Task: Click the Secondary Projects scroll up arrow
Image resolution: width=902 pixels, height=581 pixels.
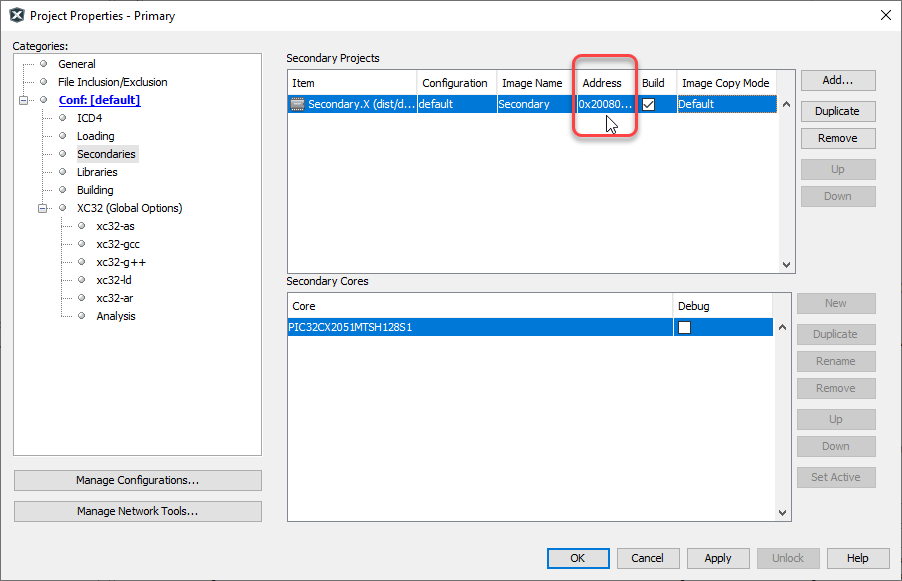Action: pyautogui.click(x=786, y=104)
